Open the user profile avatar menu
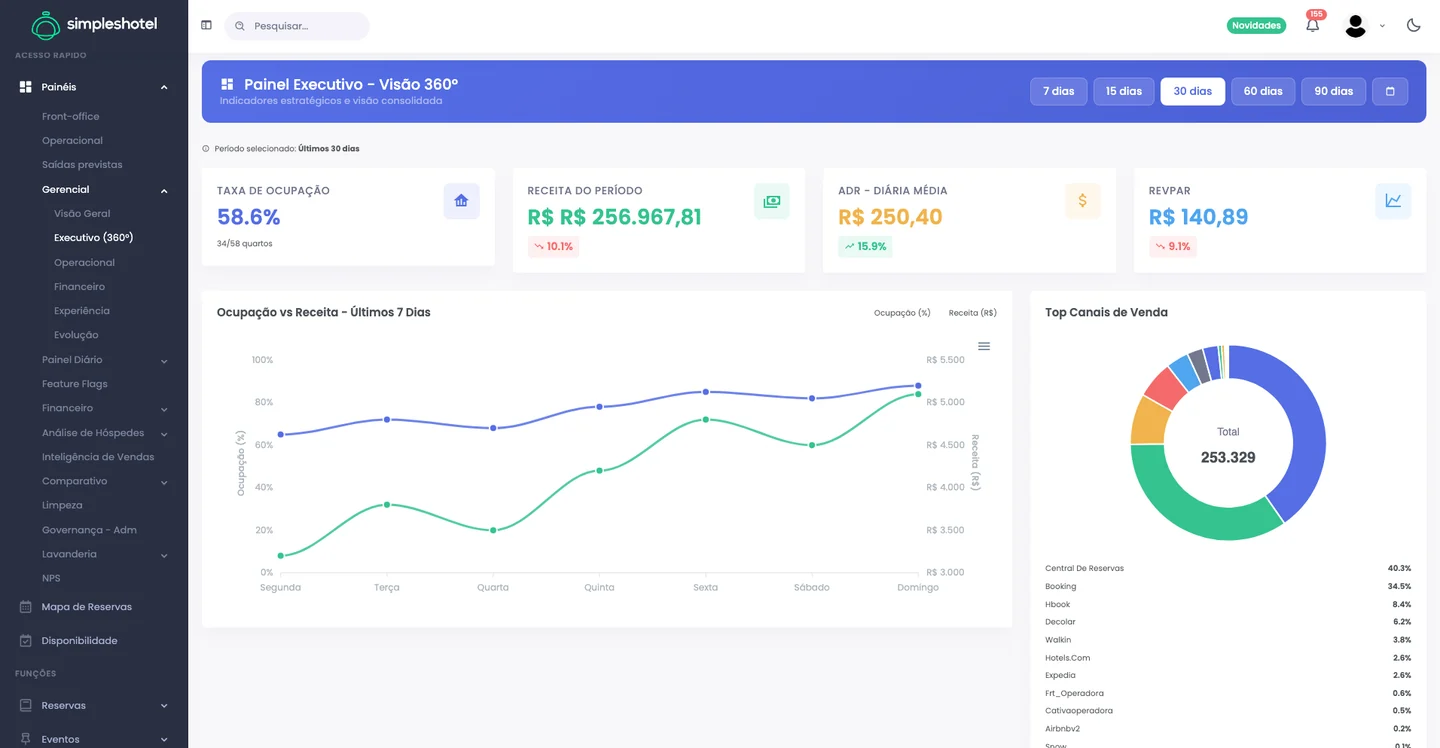This screenshot has width=1440, height=748. pyautogui.click(x=1355, y=26)
